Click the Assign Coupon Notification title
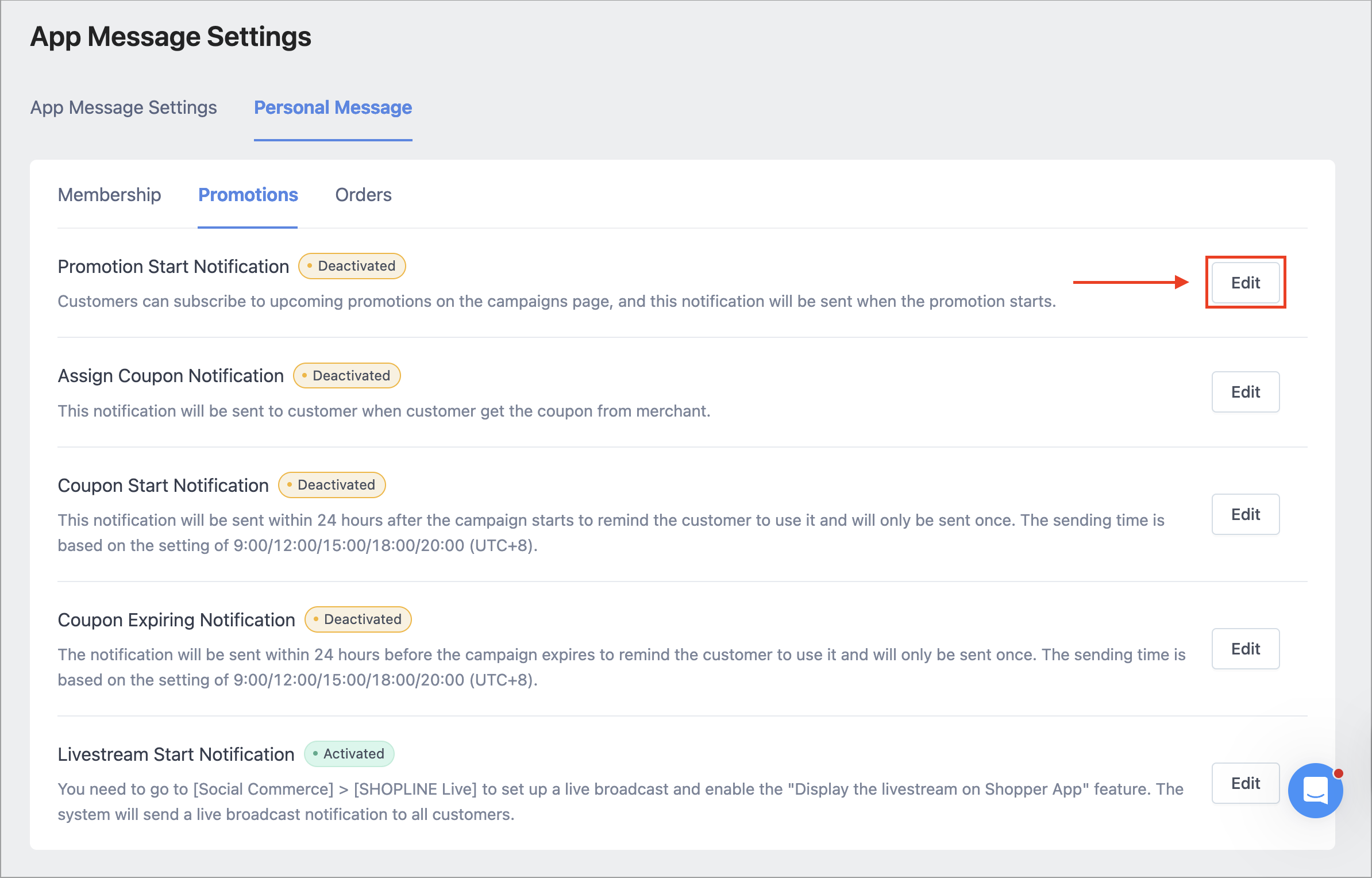The image size is (1372, 878). pos(171,376)
